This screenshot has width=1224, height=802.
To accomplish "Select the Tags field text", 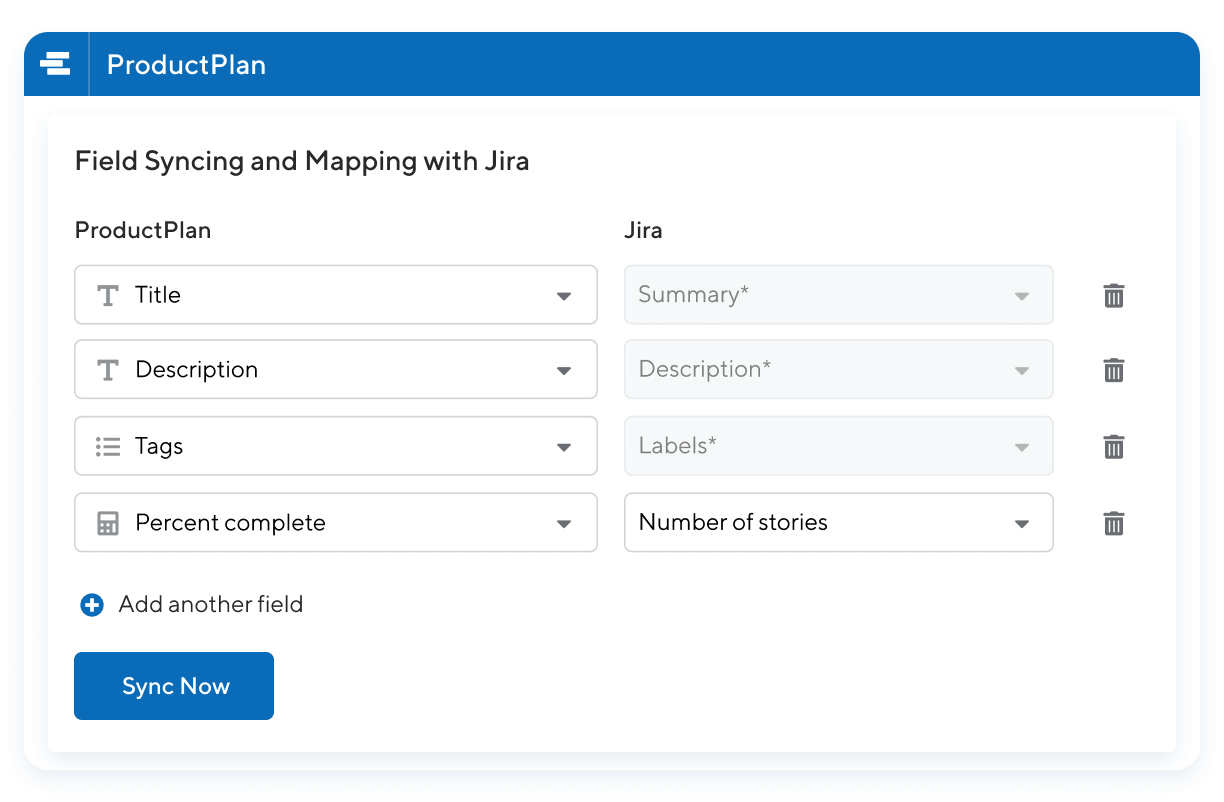I will (159, 446).
